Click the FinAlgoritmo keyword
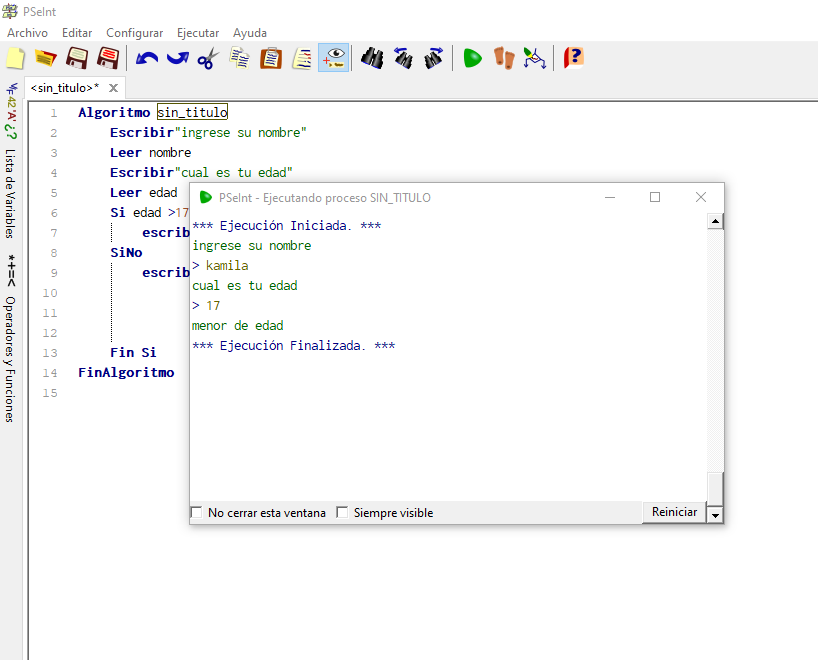The width and height of the screenshot is (818, 660). 126,373
